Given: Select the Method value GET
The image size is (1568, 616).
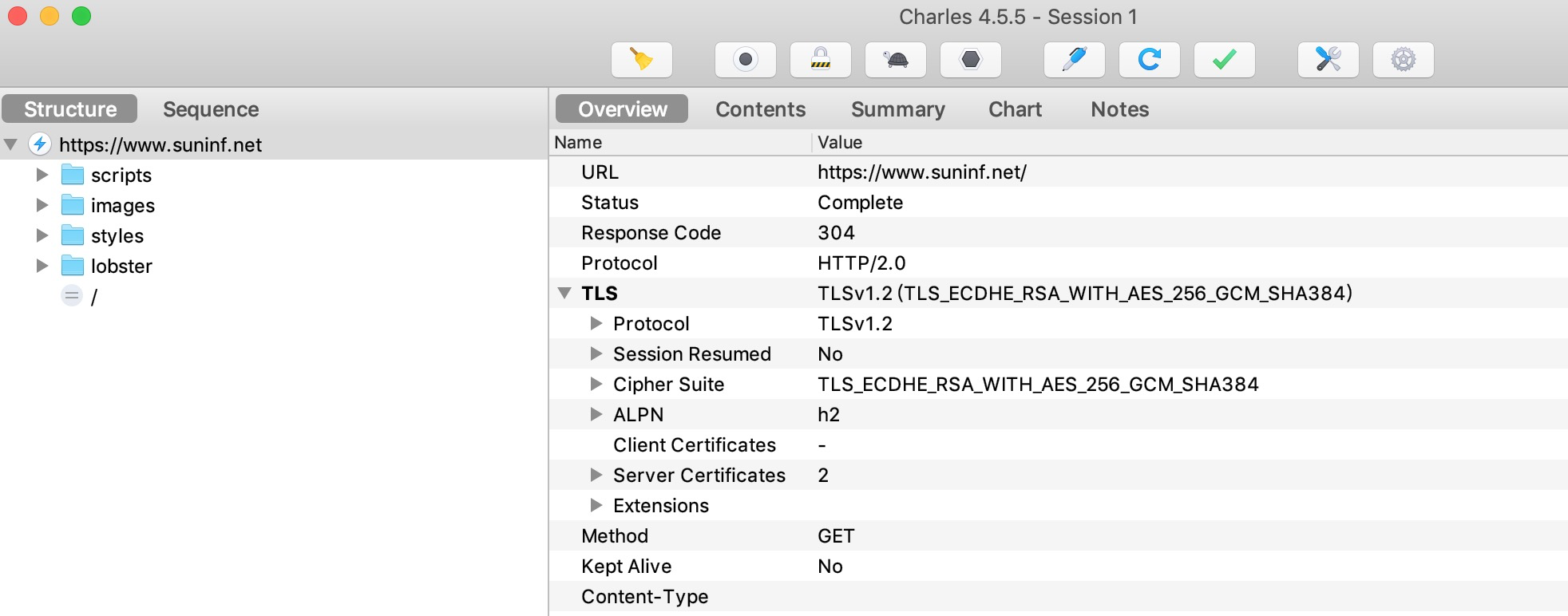Looking at the screenshot, I should click(x=836, y=536).
